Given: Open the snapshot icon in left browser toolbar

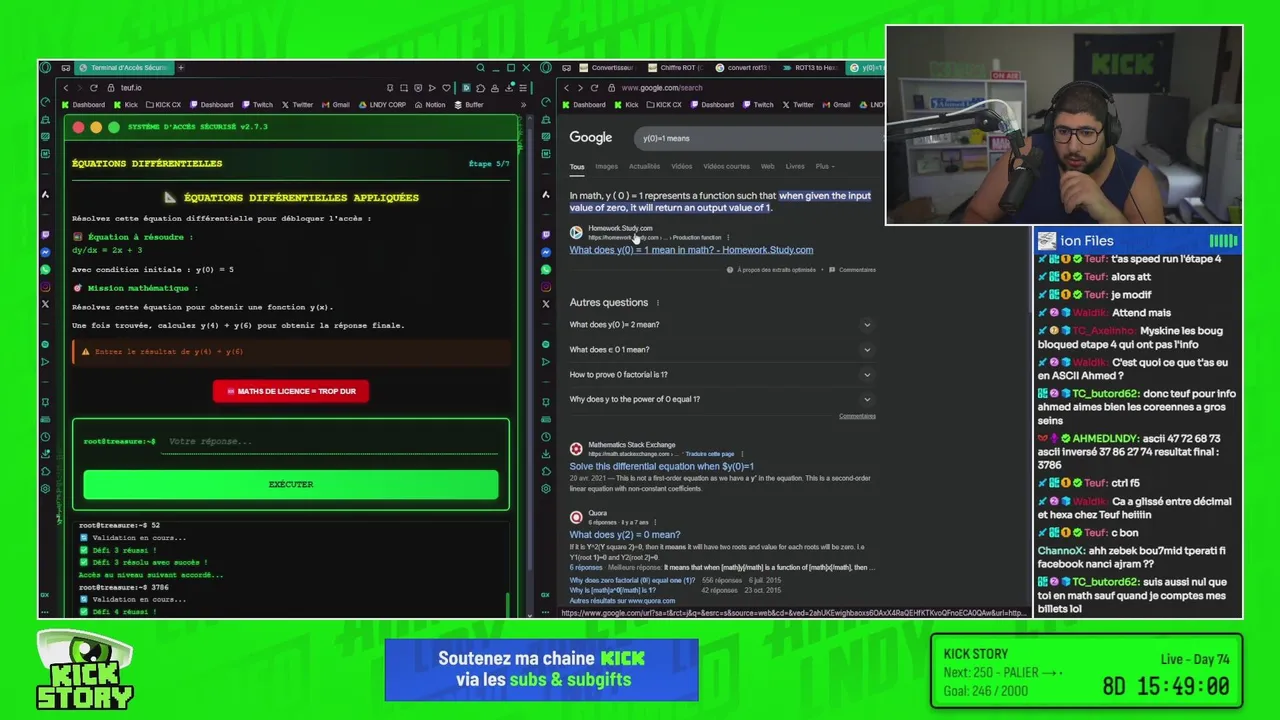Looking at the screenshot, I should (x=404, y=88).
